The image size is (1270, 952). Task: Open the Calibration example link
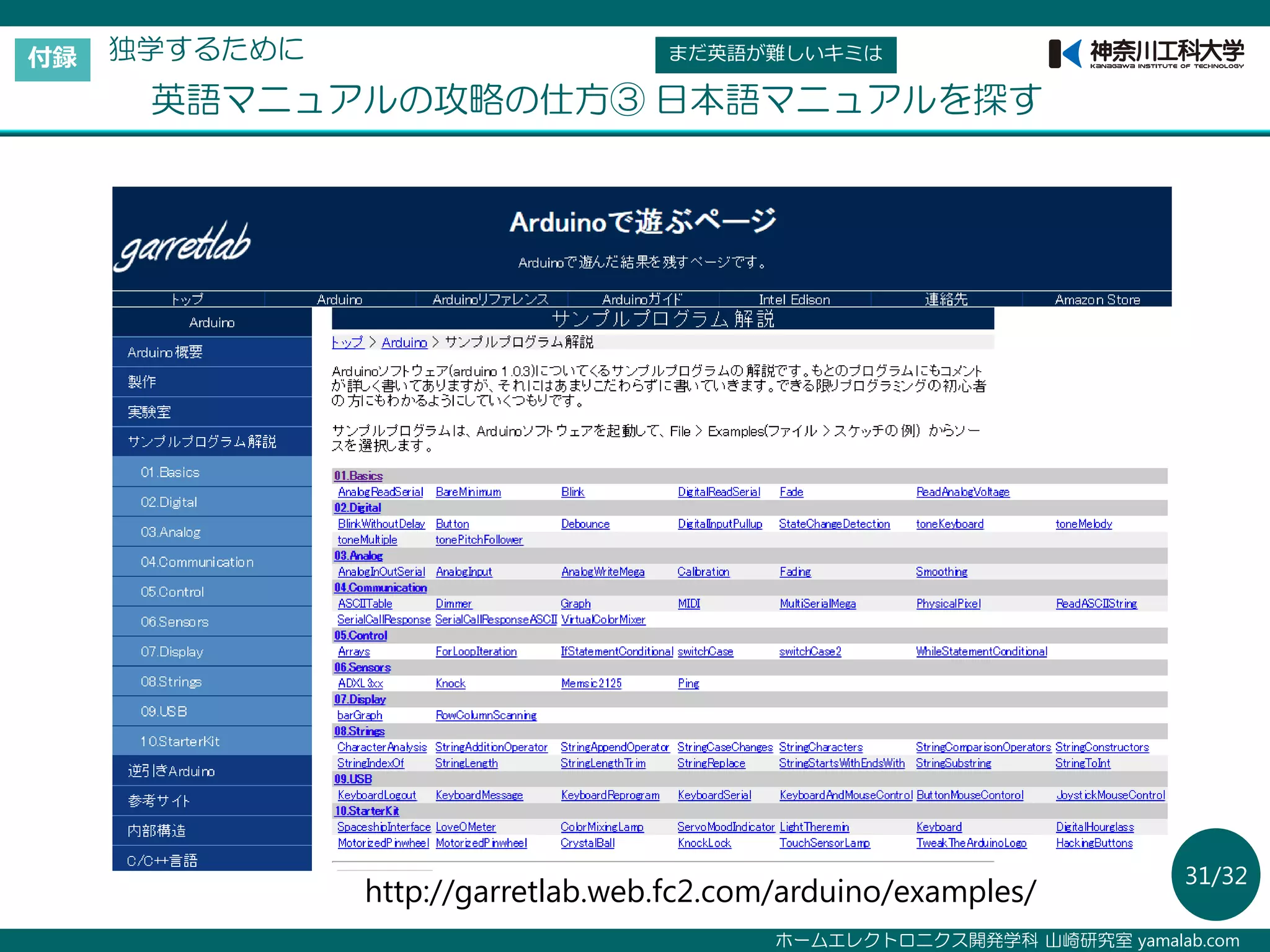pos(703,572)
